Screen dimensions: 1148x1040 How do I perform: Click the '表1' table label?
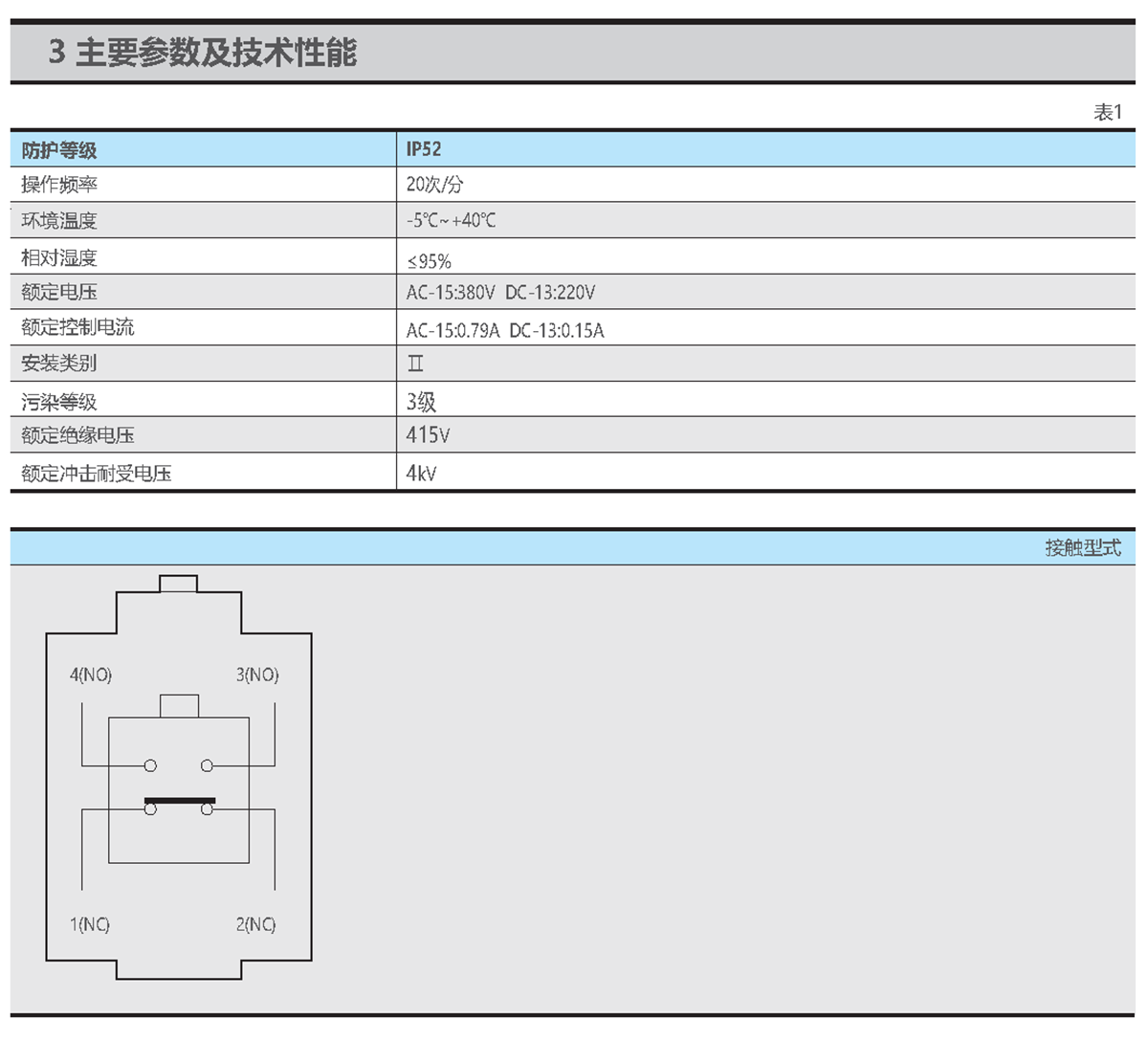(x=1108, y=112)
